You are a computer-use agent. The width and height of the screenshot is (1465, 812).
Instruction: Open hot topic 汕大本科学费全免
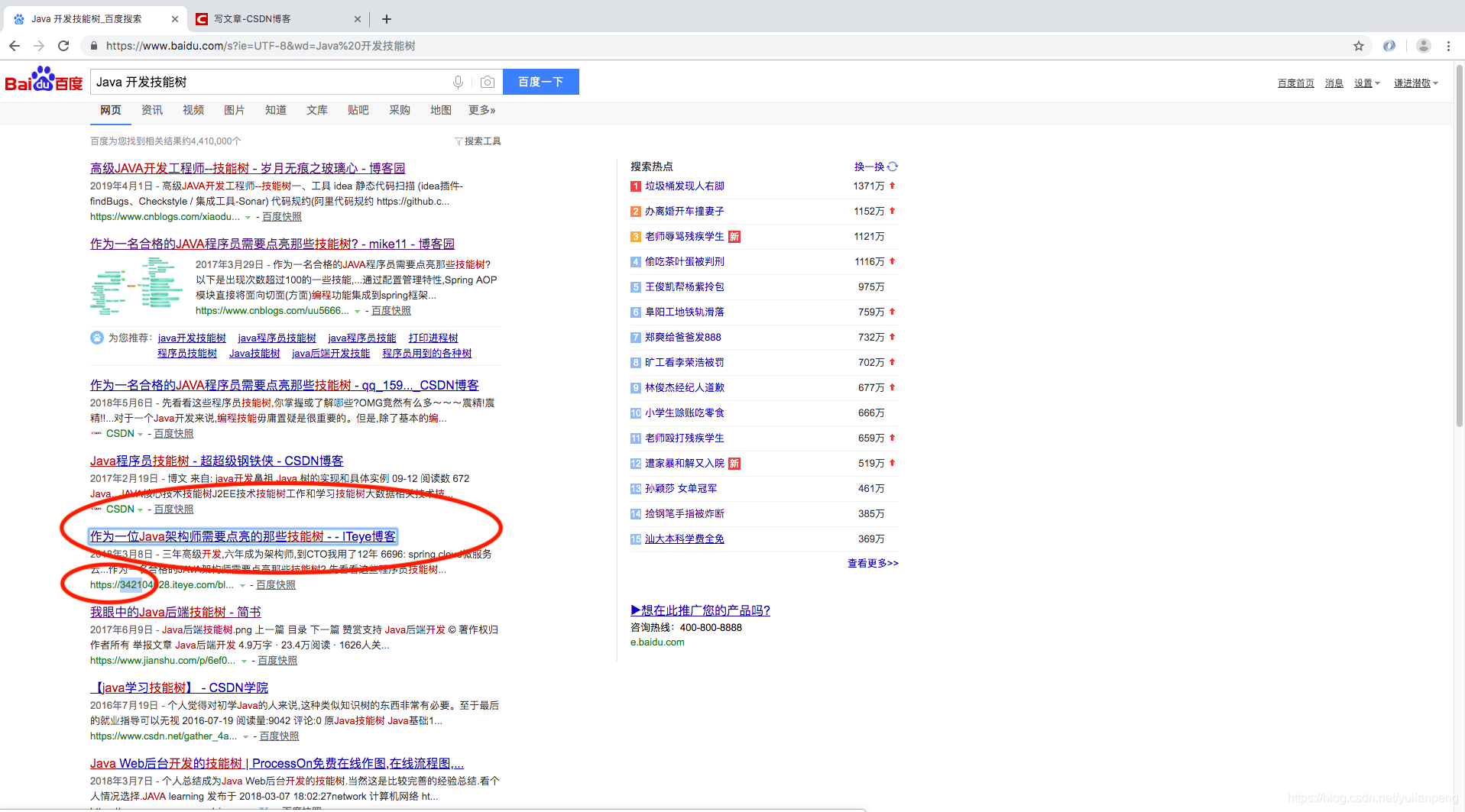[x=685, y=539]
